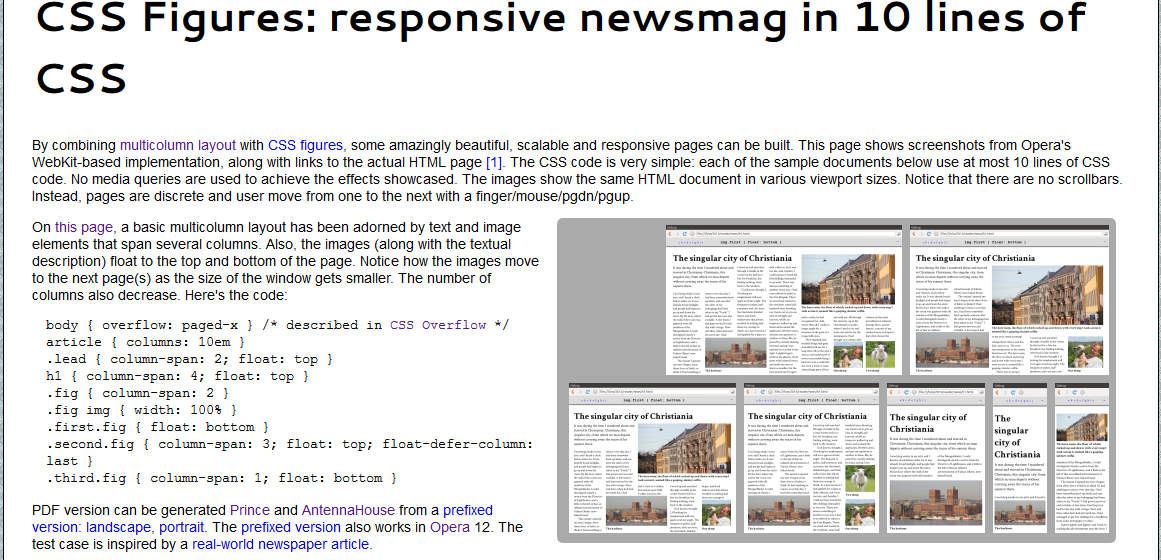
Task: Open real-world newspaper article link
Action: click(280, 544)
